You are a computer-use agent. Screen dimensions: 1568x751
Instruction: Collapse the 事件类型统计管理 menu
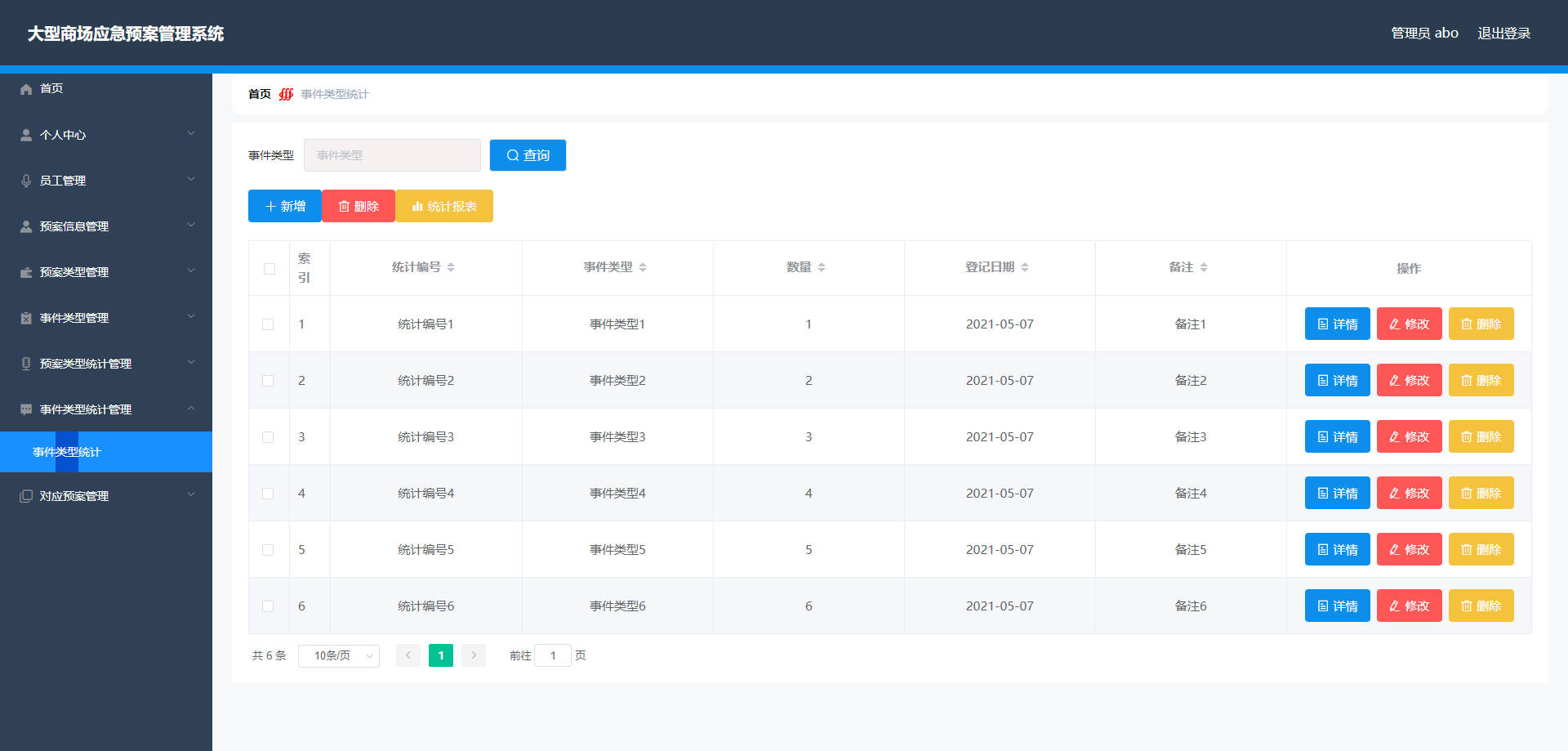pyautogui.click(x=106, y=409)
